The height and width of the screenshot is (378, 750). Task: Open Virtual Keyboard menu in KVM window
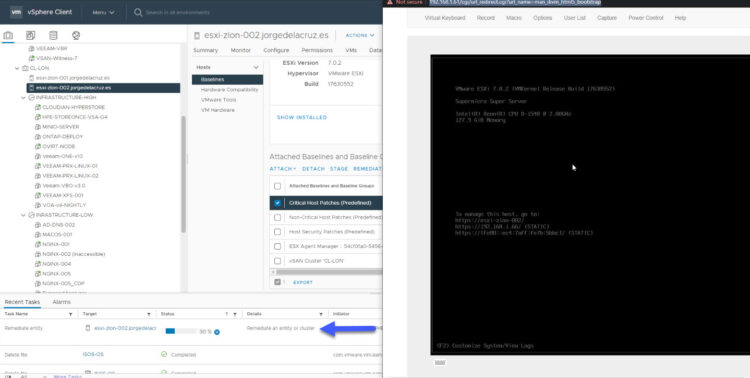445,18
